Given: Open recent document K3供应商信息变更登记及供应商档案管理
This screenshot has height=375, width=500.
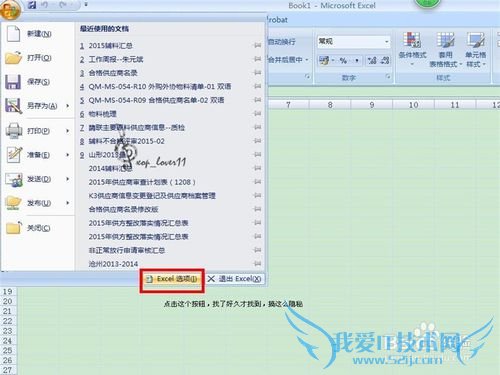Looking at the screenshot, I should click(152, 196).
